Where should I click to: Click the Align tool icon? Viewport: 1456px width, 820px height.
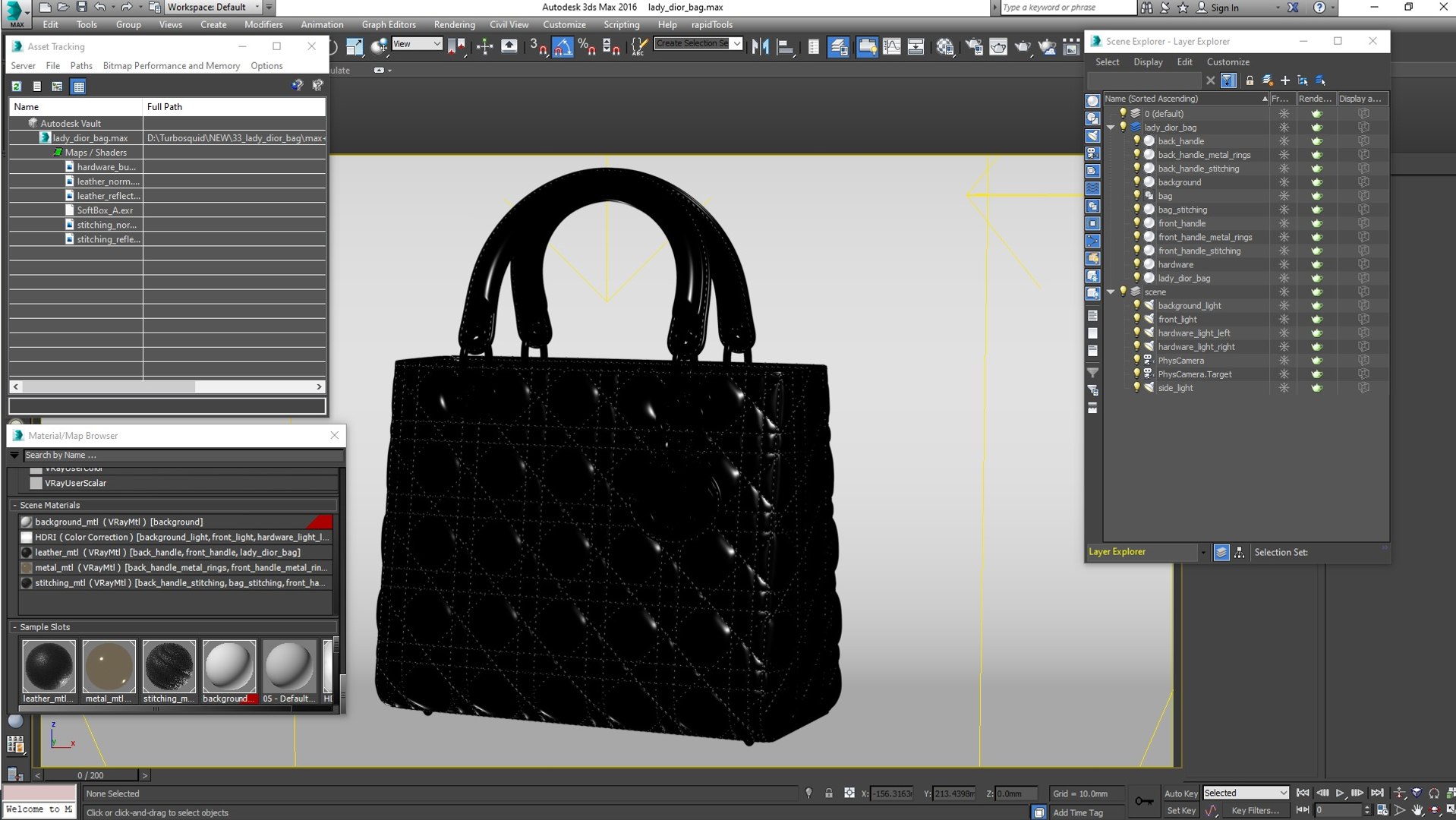pos(785,47)
